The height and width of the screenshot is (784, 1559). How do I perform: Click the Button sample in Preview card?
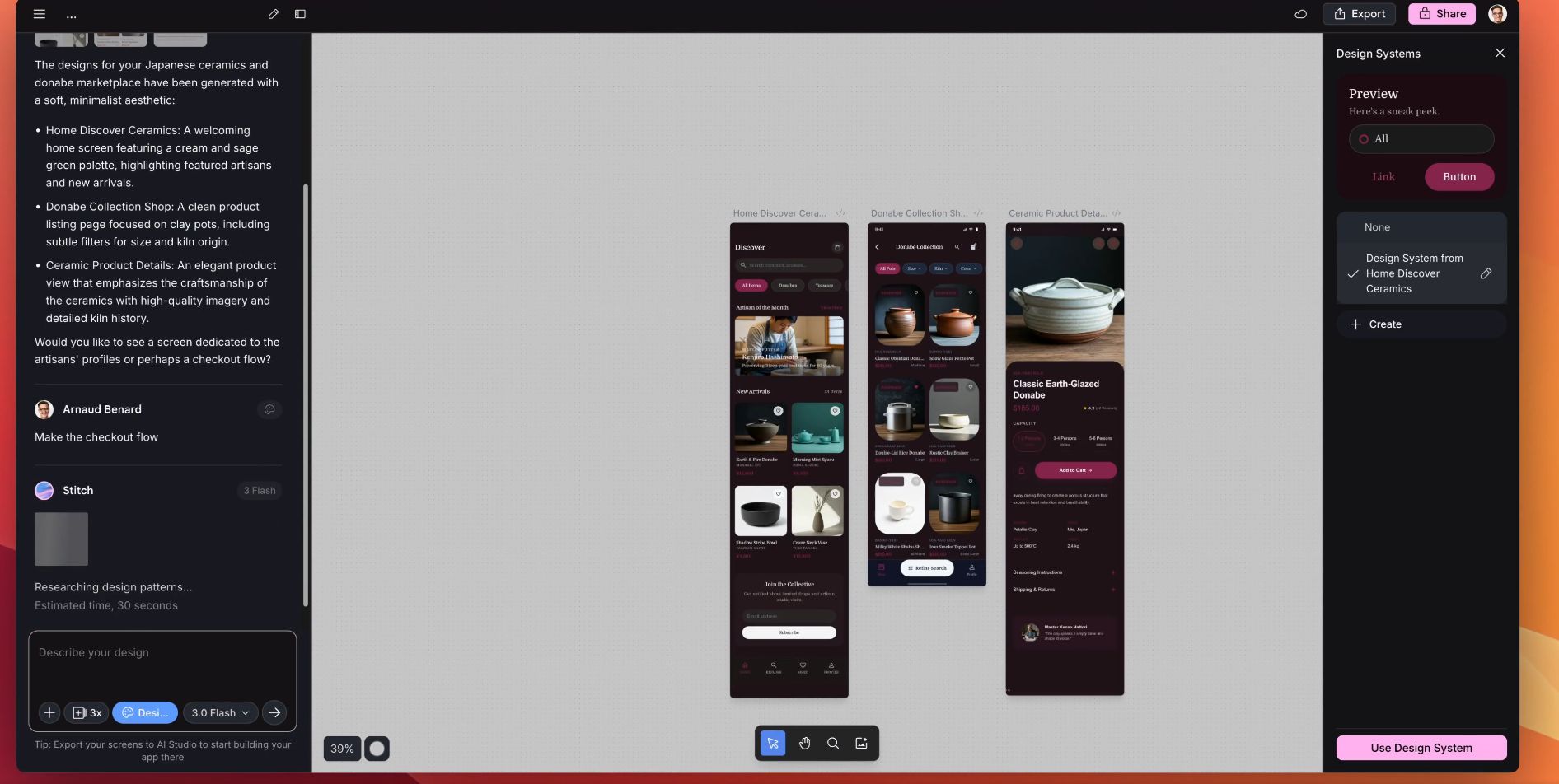[x=1459, y=177]
